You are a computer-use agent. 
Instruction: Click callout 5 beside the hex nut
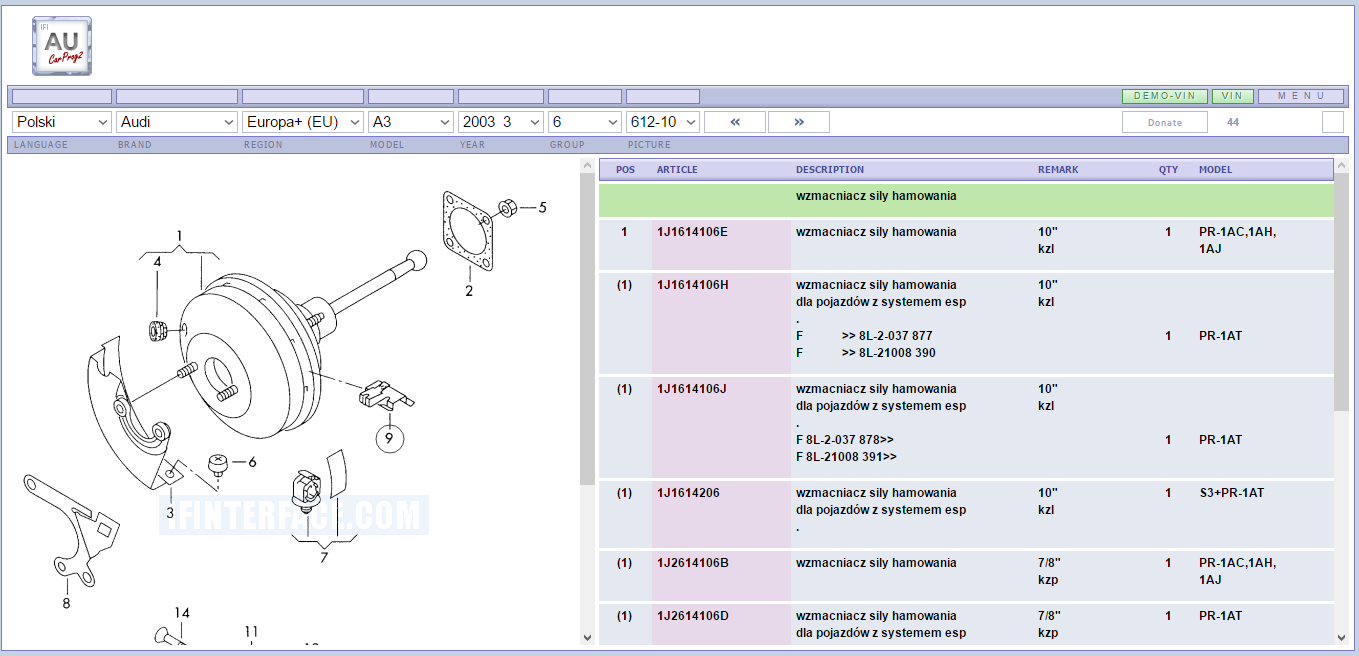click(x=543, y=208)
